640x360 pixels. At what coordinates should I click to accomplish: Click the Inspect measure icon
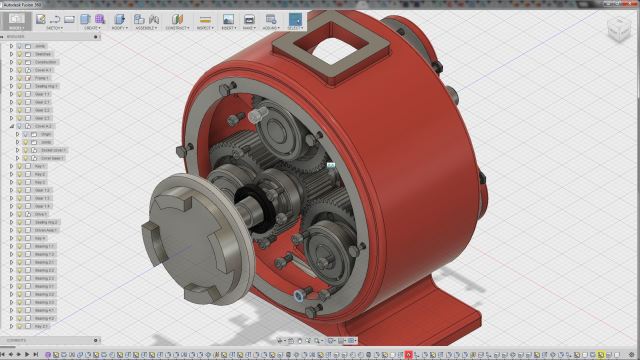(x=205, y=19)
